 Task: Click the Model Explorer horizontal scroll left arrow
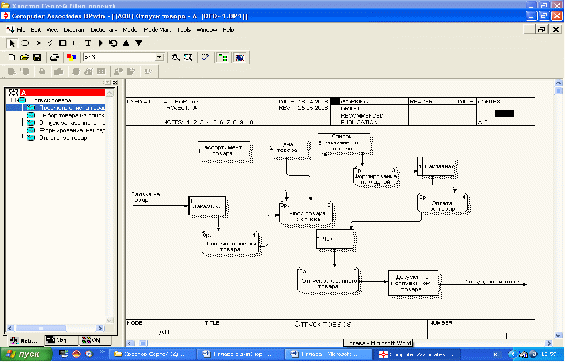pos(10,328)
